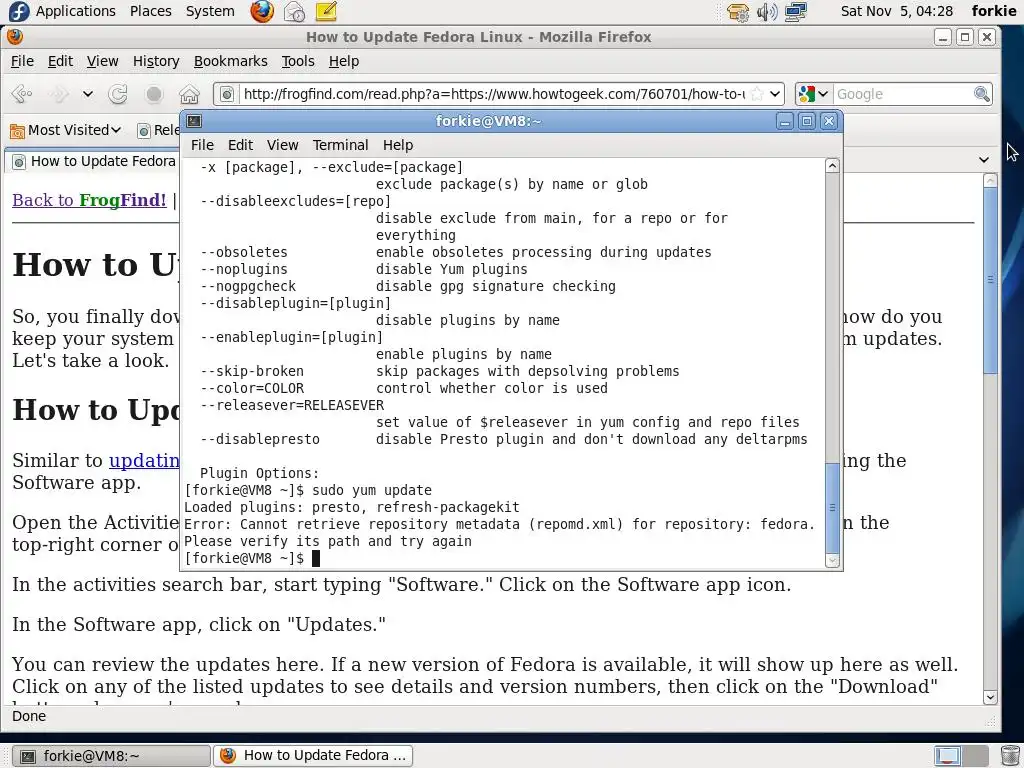Go to Firefox Home page
This screenshot has height=768, width=1024.
point(189,94)
